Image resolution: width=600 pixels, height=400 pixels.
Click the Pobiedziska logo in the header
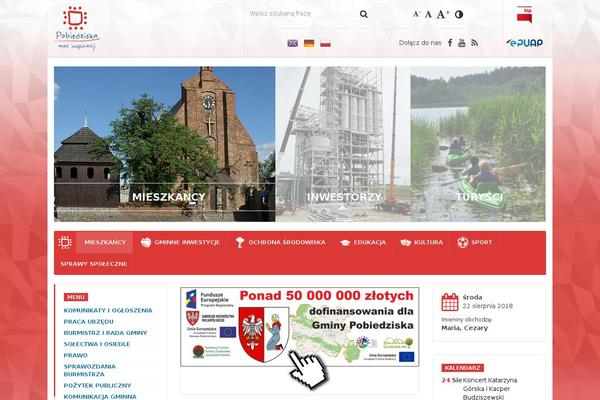78,28
